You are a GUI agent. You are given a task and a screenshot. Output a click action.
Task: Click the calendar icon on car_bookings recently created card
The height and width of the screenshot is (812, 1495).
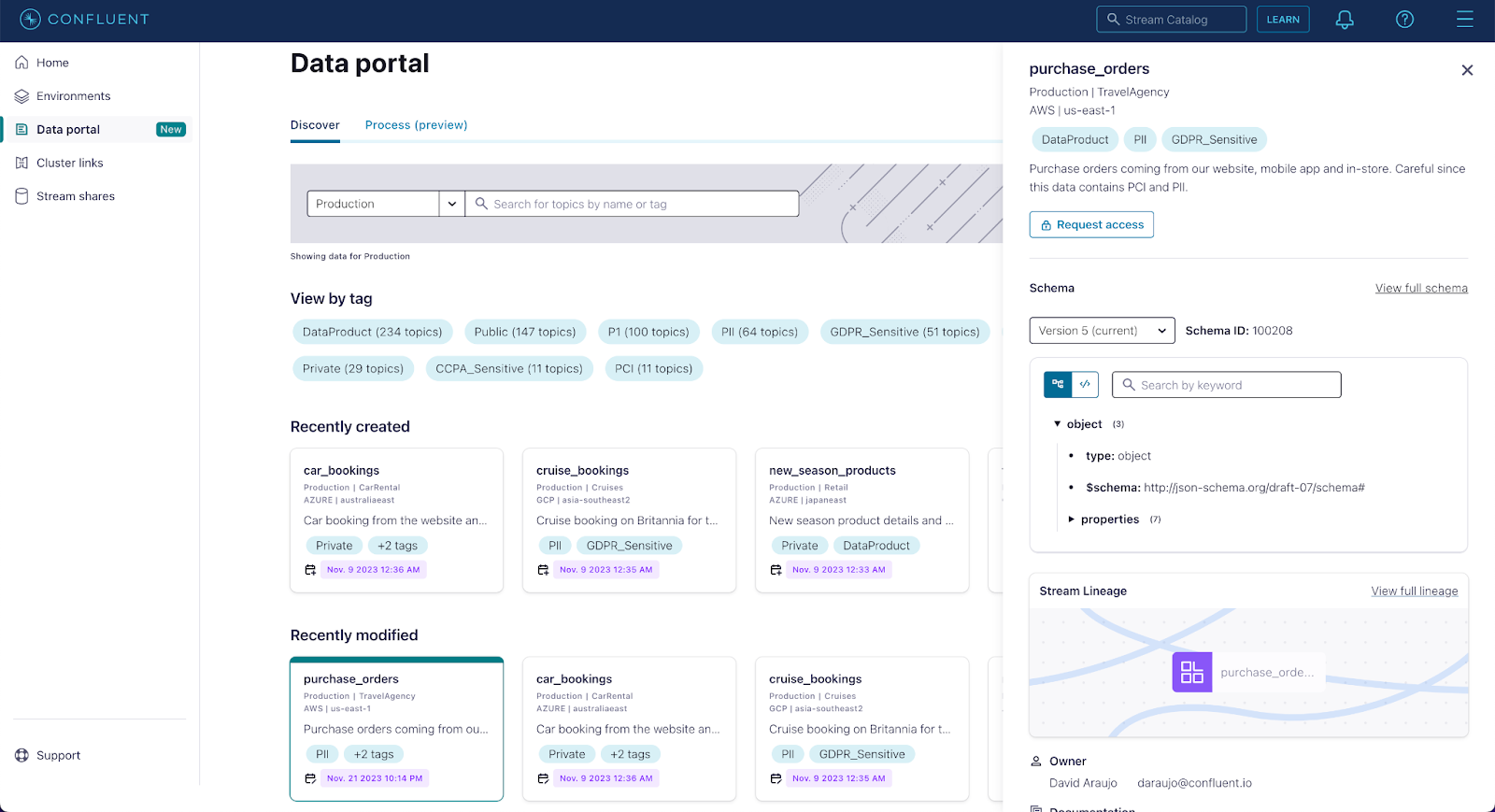tap(310, 570)
